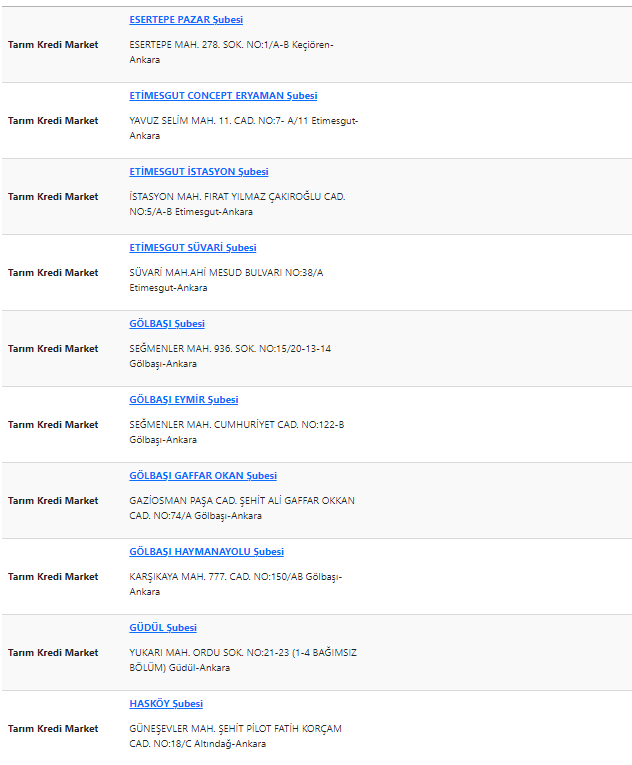
Task: Open the ETİMESGUT İSTASYON Şubesi link
Action: coord(199,172)
